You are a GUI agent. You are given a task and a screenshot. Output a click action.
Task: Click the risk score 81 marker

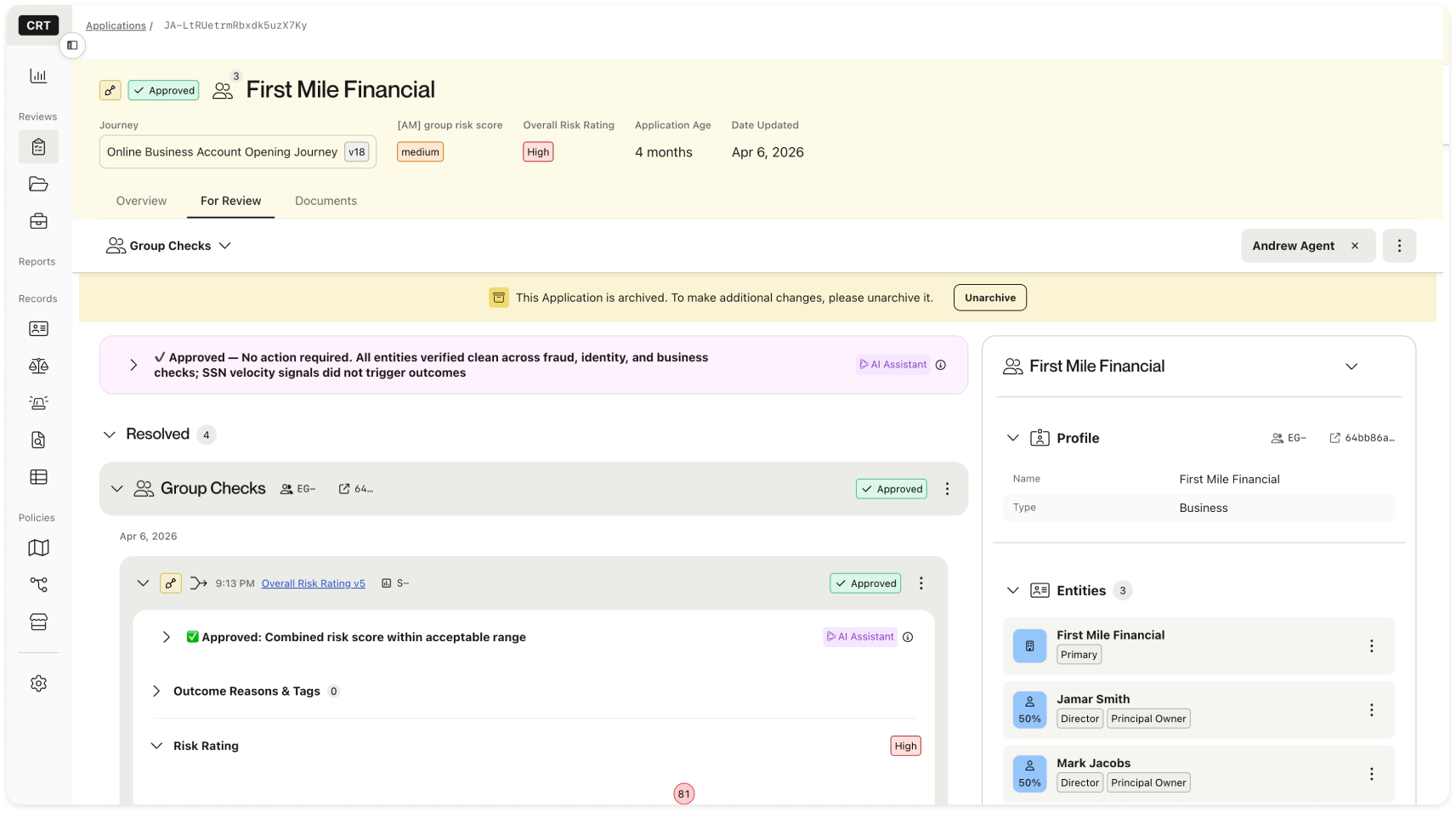tap(684, 794)
